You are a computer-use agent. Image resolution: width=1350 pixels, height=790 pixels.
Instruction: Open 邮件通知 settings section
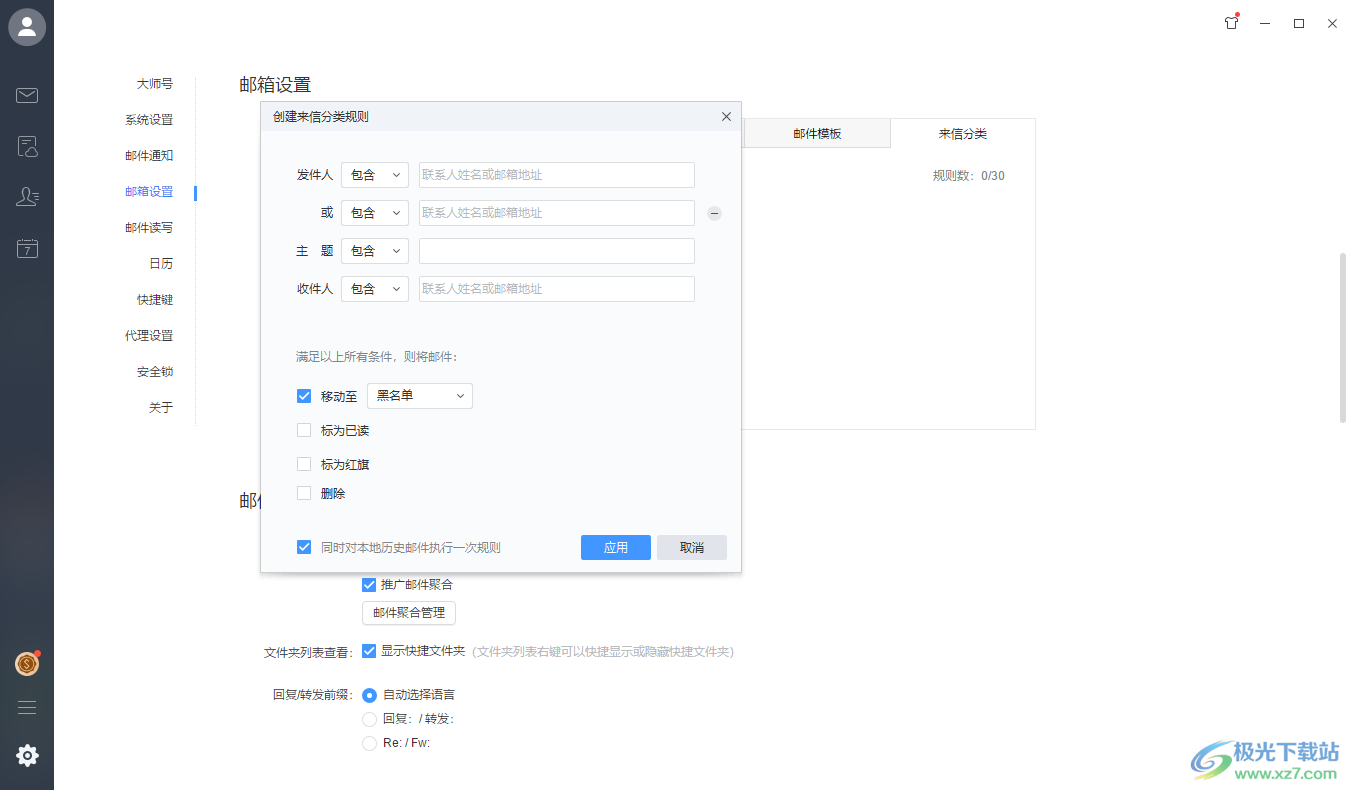(x=149, y=156)
